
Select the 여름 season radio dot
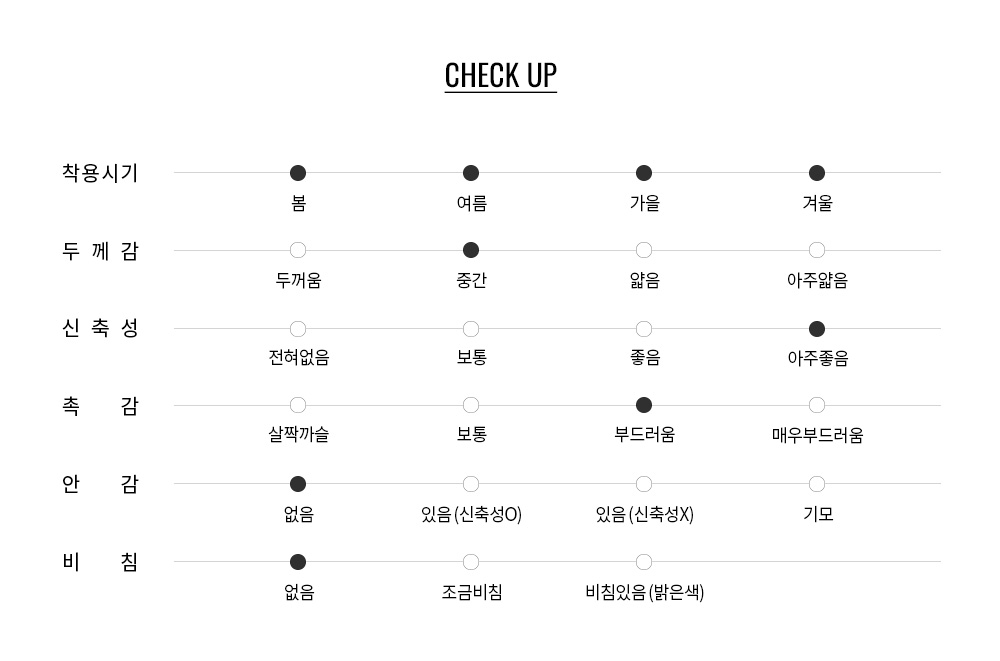pyautogui.click(x=471, y=173)
